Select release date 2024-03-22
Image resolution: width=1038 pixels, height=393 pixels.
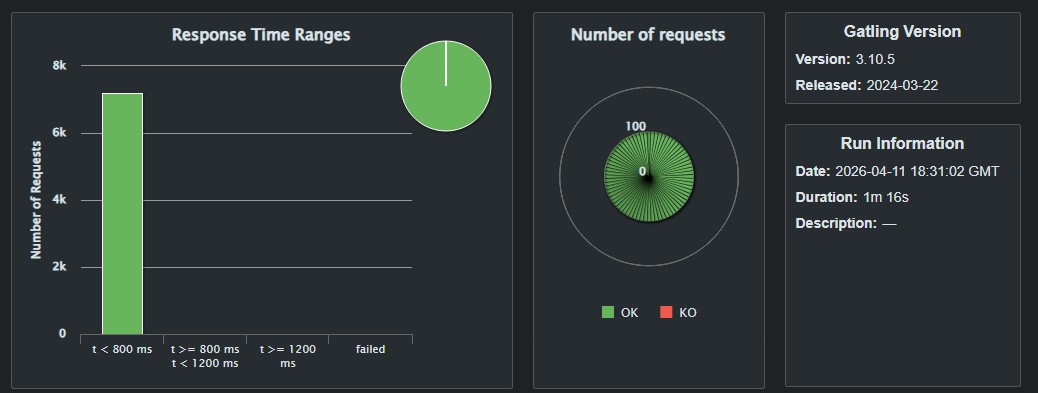pyautogui.click(x=902, y=85)
